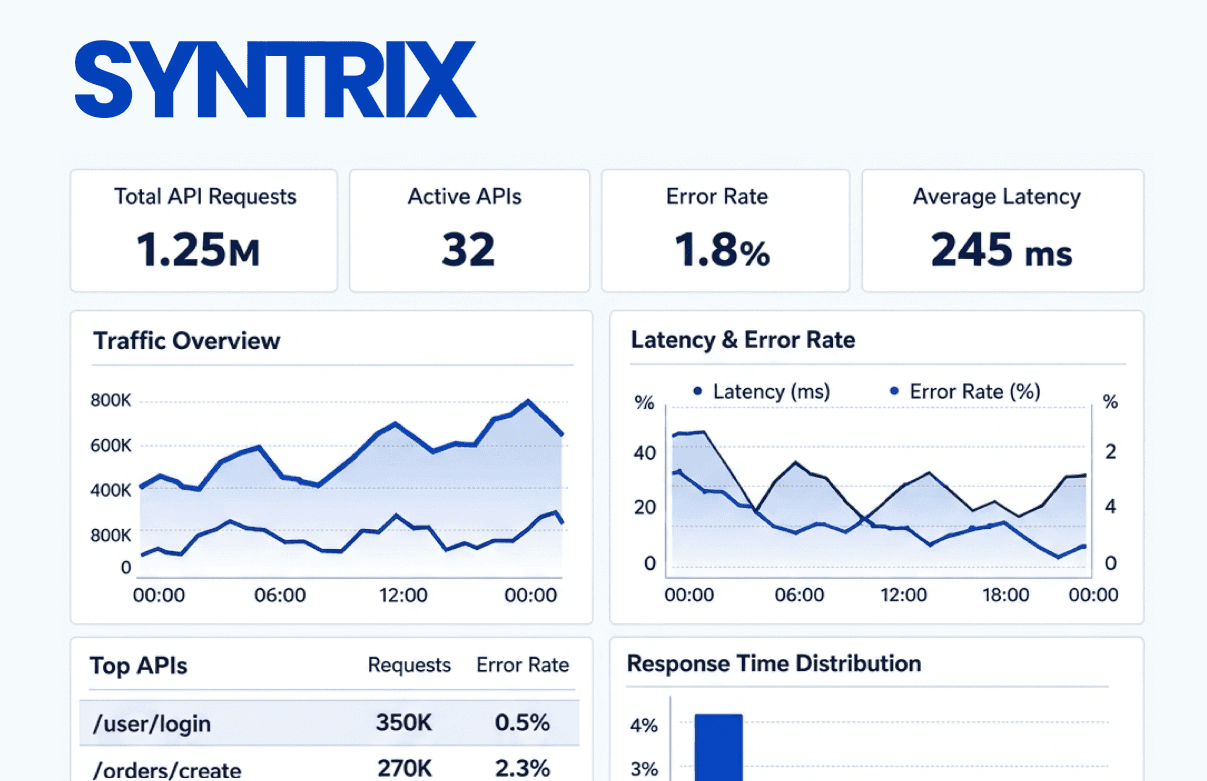The image size is (1207, 781).
Task: Open the Response Time Distribution section header
Action: 773,663
